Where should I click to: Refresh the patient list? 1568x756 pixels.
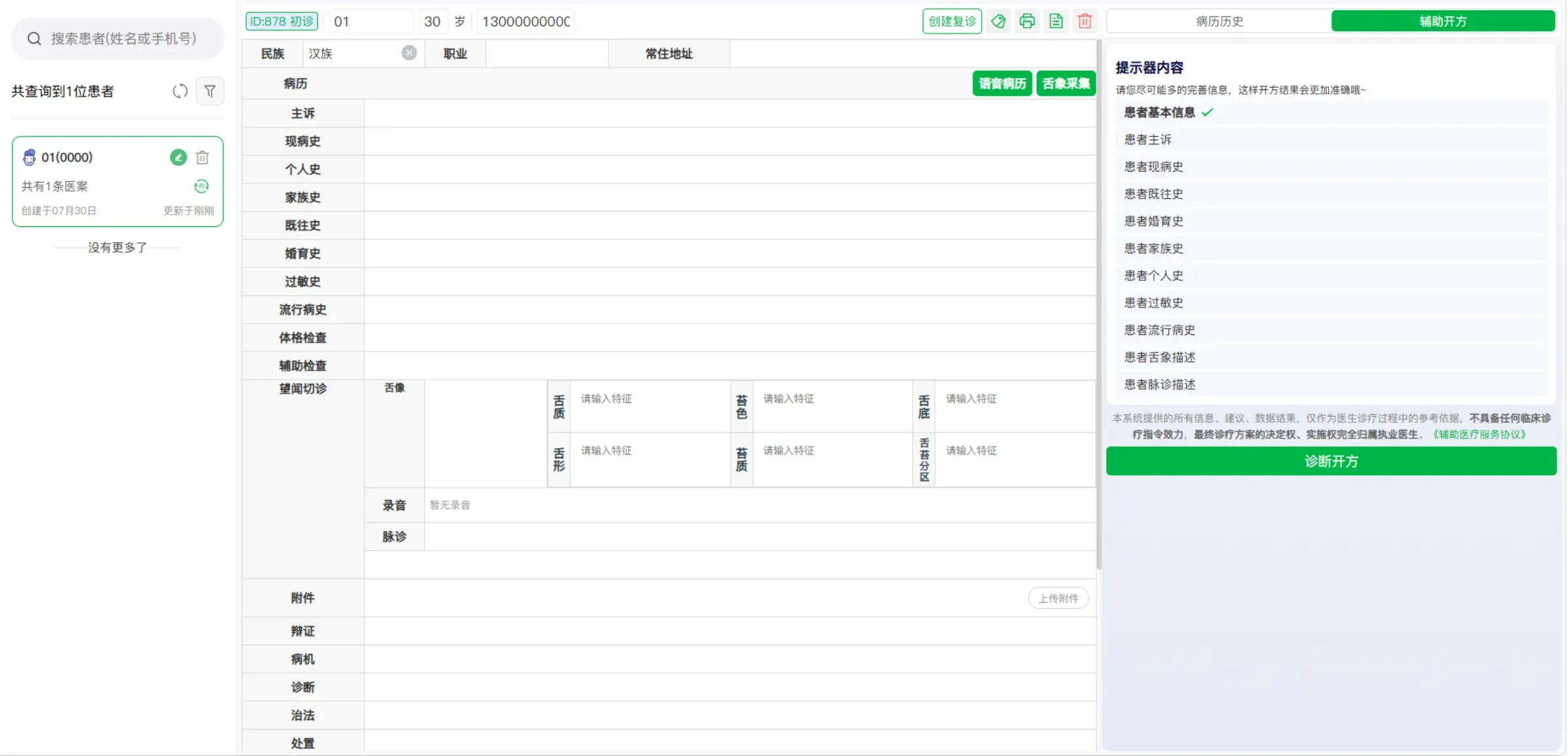click(x=180, y=91)
